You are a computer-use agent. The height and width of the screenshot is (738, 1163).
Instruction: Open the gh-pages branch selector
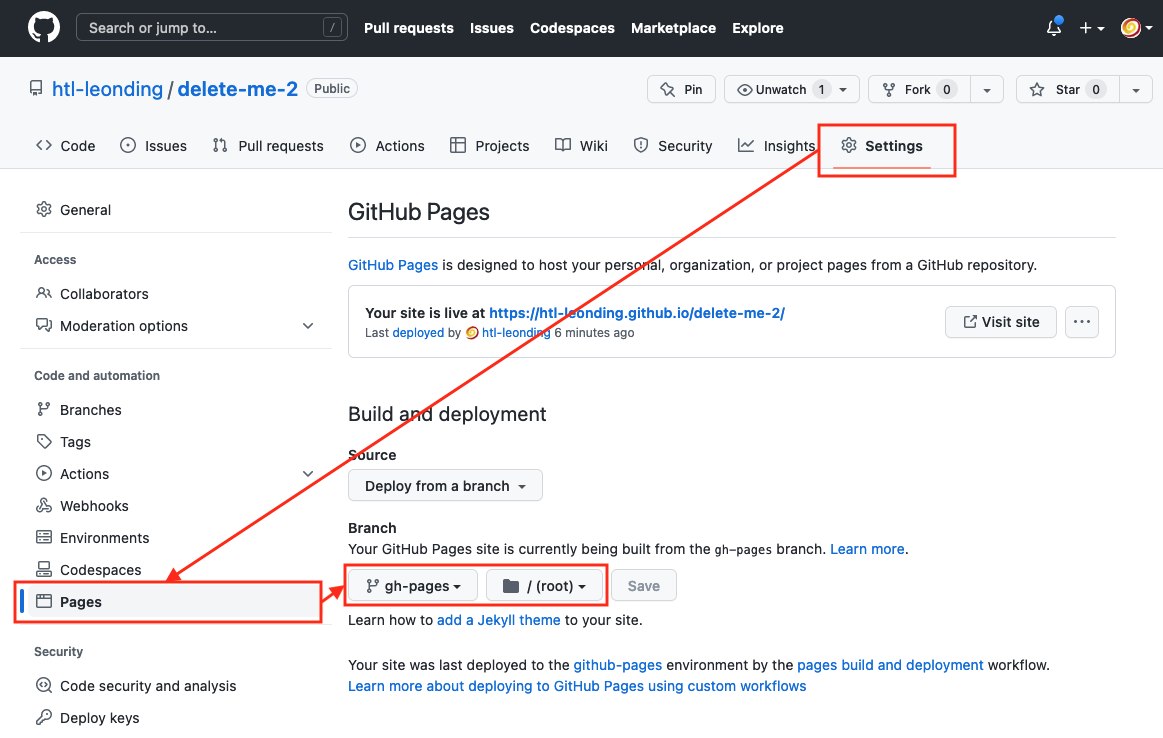(413, 586)
